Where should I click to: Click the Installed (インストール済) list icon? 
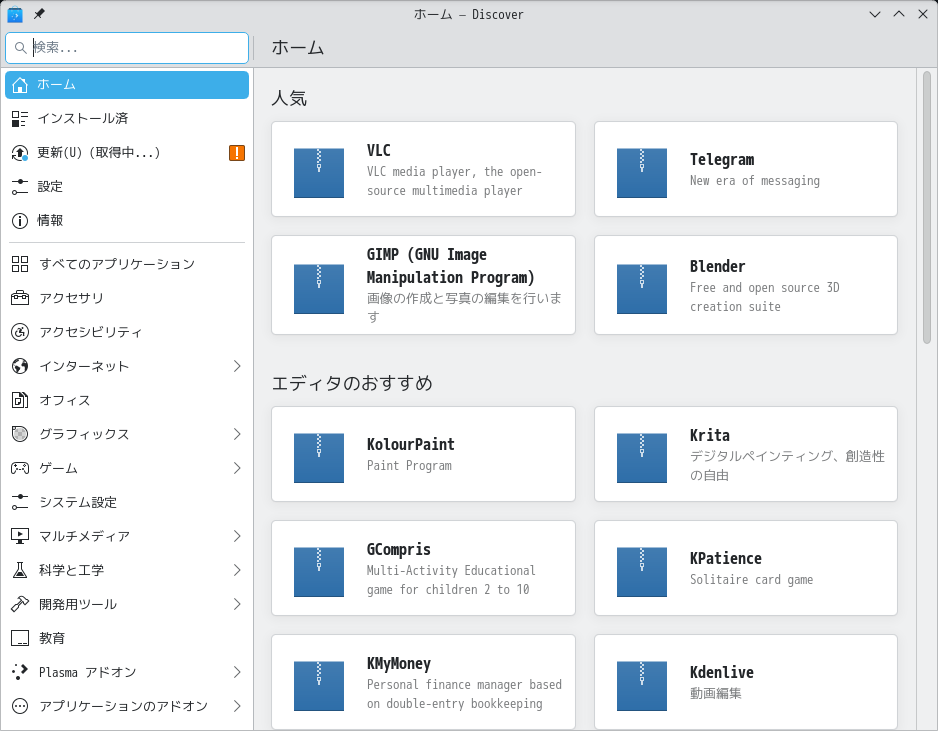(x=20, y=118)
